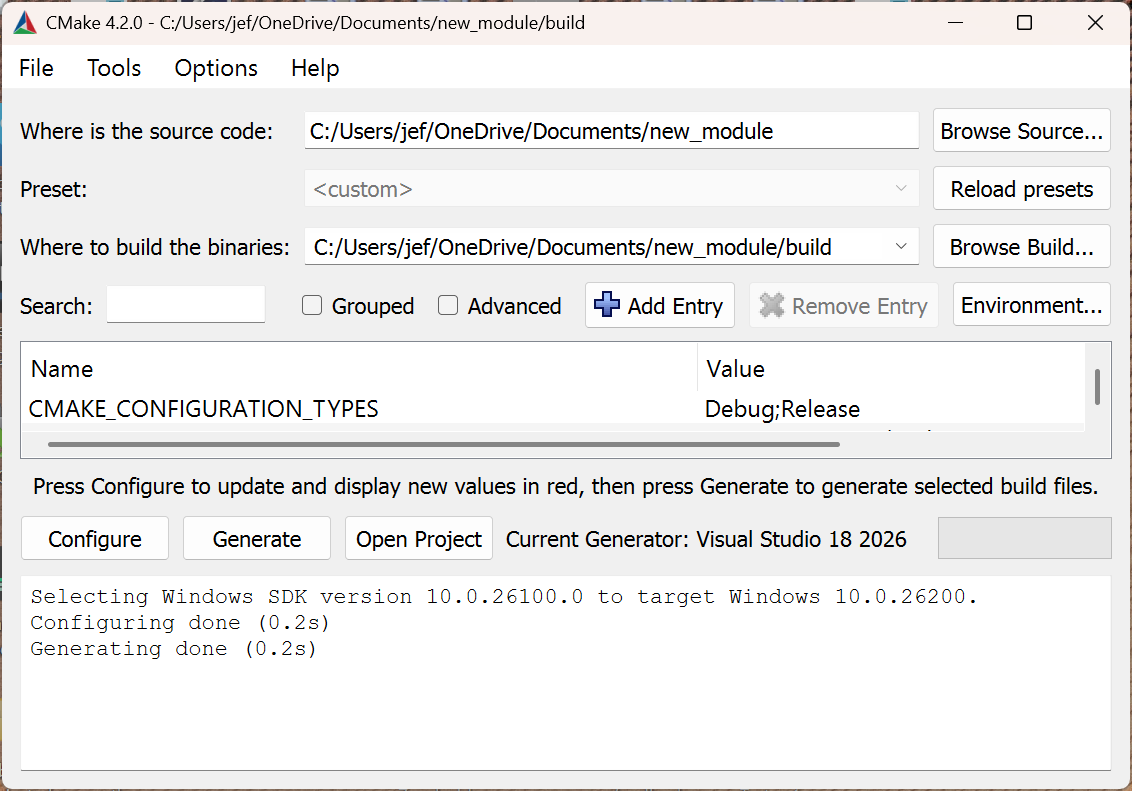Click the Generate button

[x=256, y=538]
